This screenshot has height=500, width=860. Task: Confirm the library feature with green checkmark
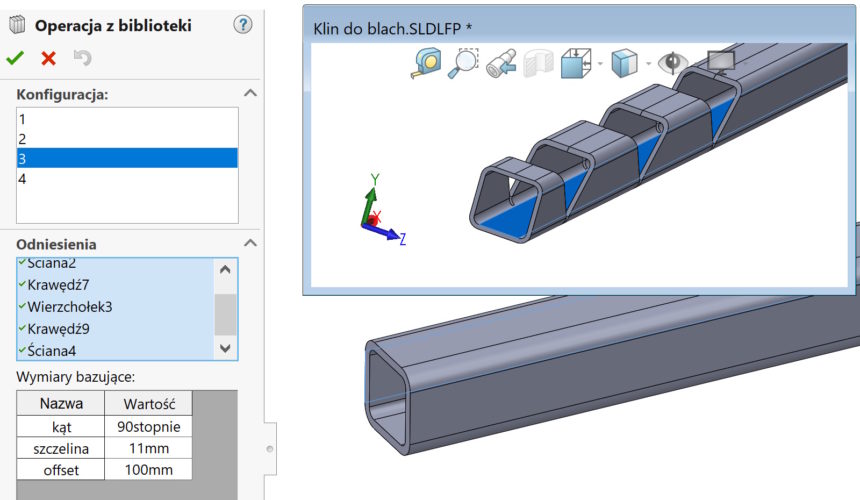pos(15,59)
